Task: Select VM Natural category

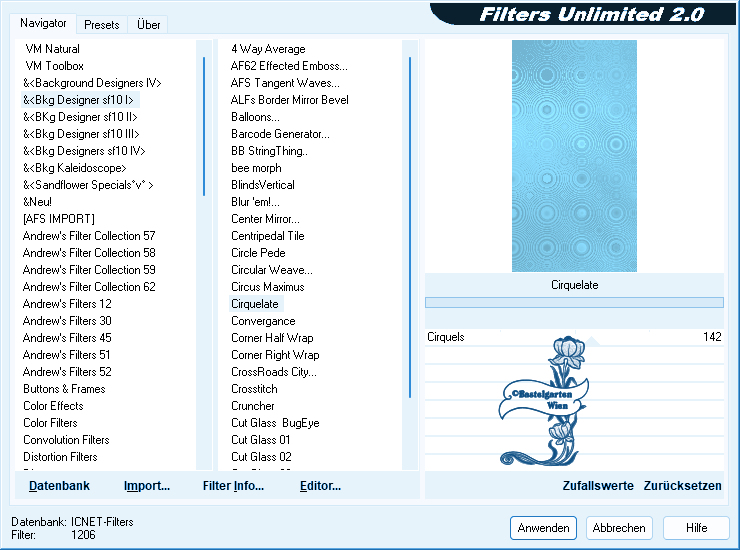Action: point(52,49)
